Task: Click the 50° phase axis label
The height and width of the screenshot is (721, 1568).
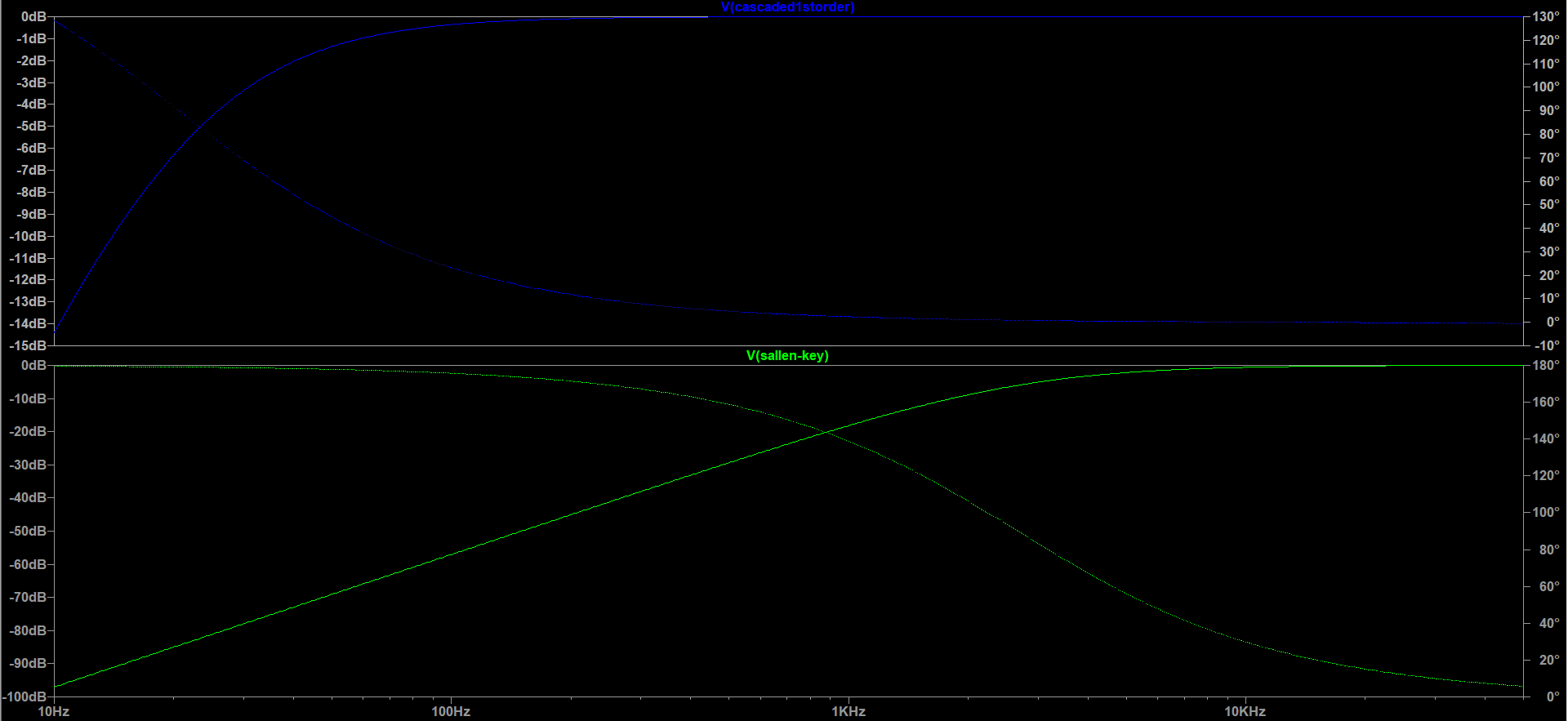Action: [x=1549, y=204]
